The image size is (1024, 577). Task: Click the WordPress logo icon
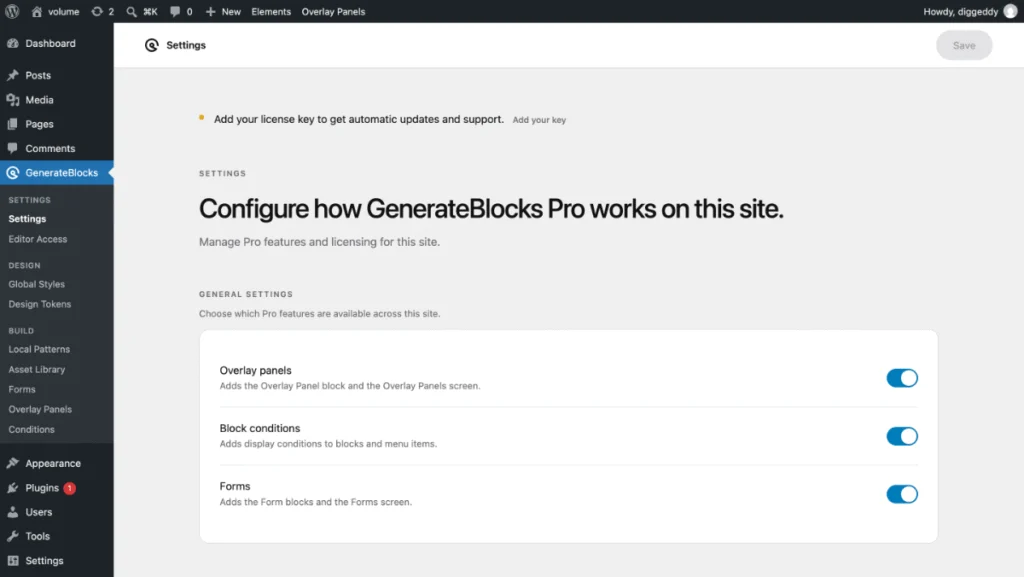12,11
